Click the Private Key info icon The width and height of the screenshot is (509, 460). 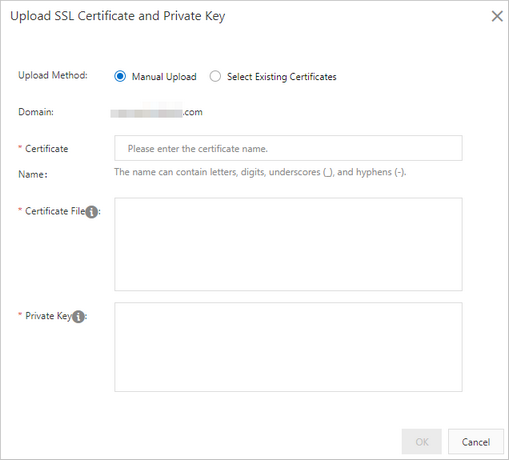coord(78,317)
